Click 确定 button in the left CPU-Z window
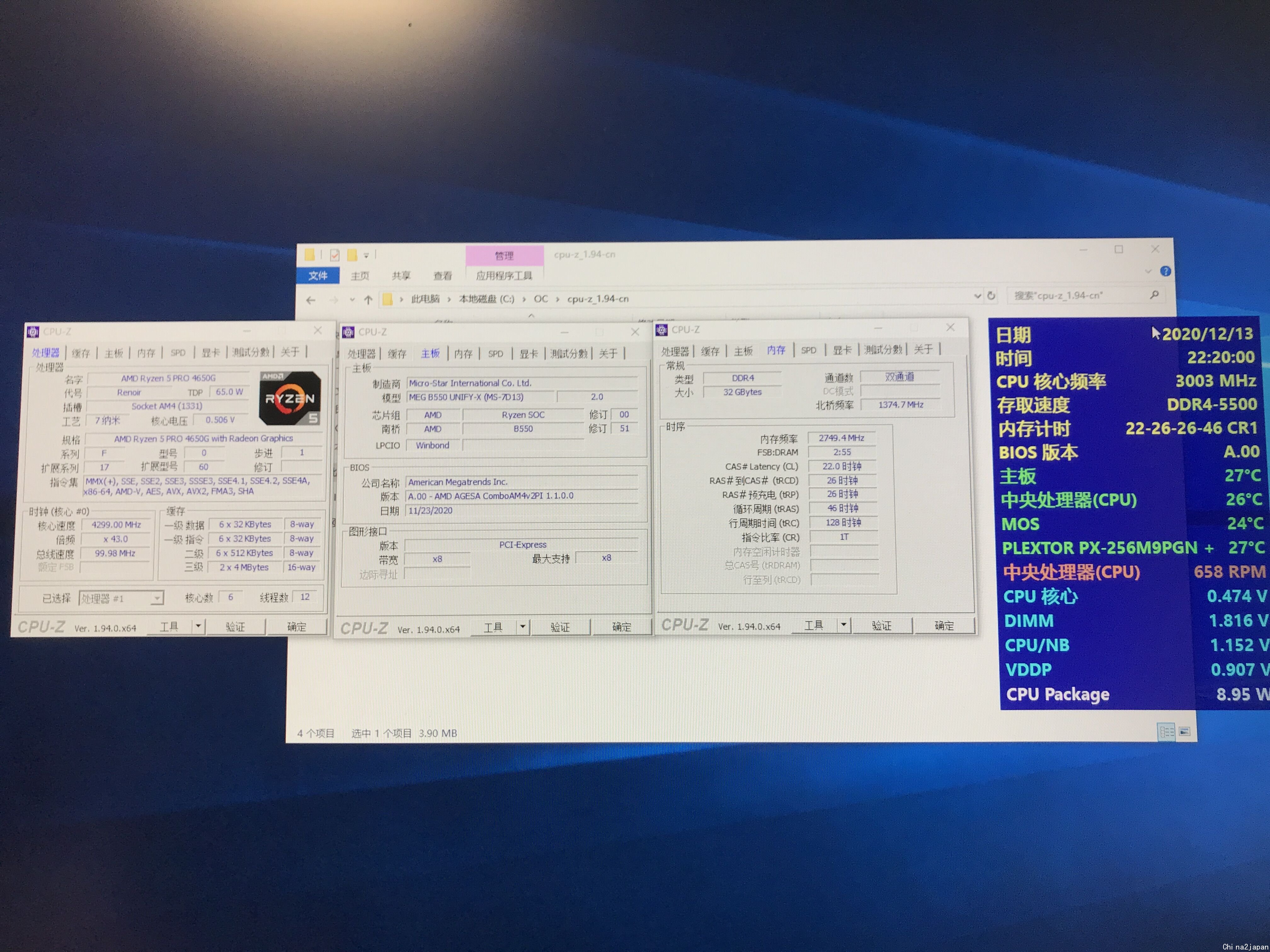The image size is (1270, 952). pyautogui.click(x=297, y=626)
